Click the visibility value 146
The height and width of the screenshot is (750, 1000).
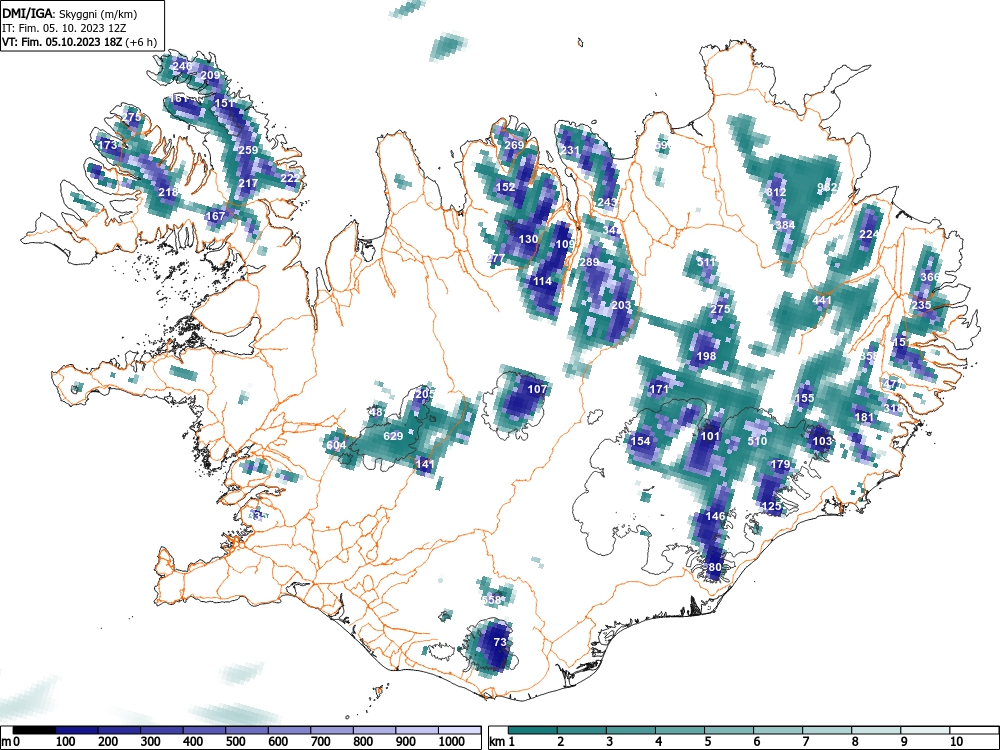(x=716, y=516)
